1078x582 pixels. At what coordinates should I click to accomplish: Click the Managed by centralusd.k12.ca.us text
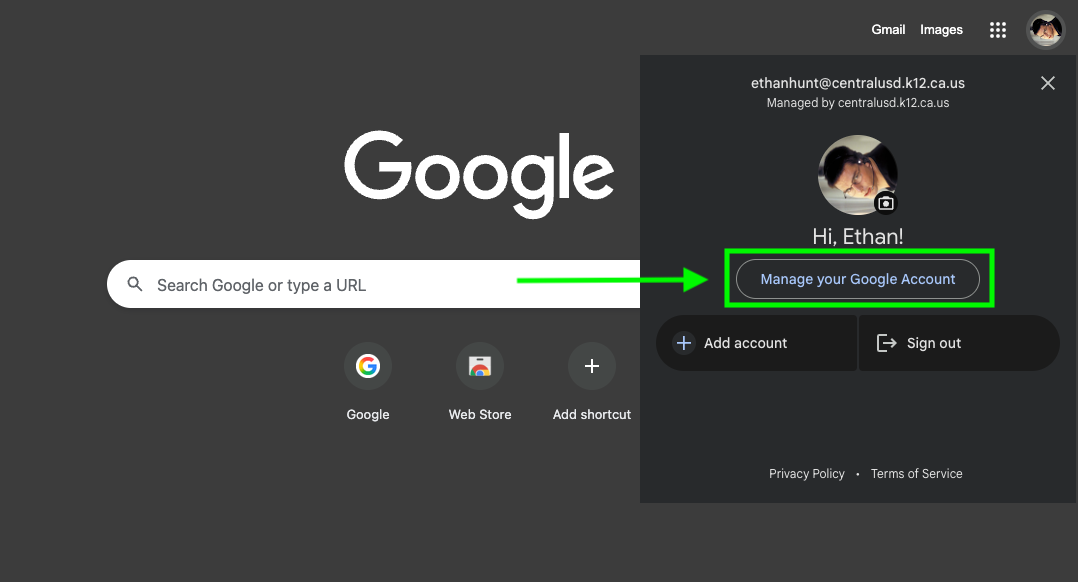point(857,103)
